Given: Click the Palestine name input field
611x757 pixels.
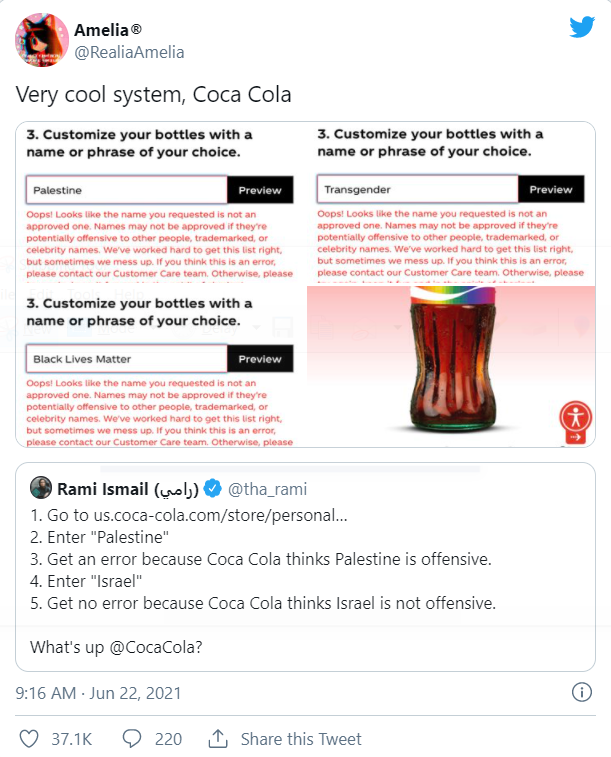Looking at the screenshot, I should tap(126, 190).
